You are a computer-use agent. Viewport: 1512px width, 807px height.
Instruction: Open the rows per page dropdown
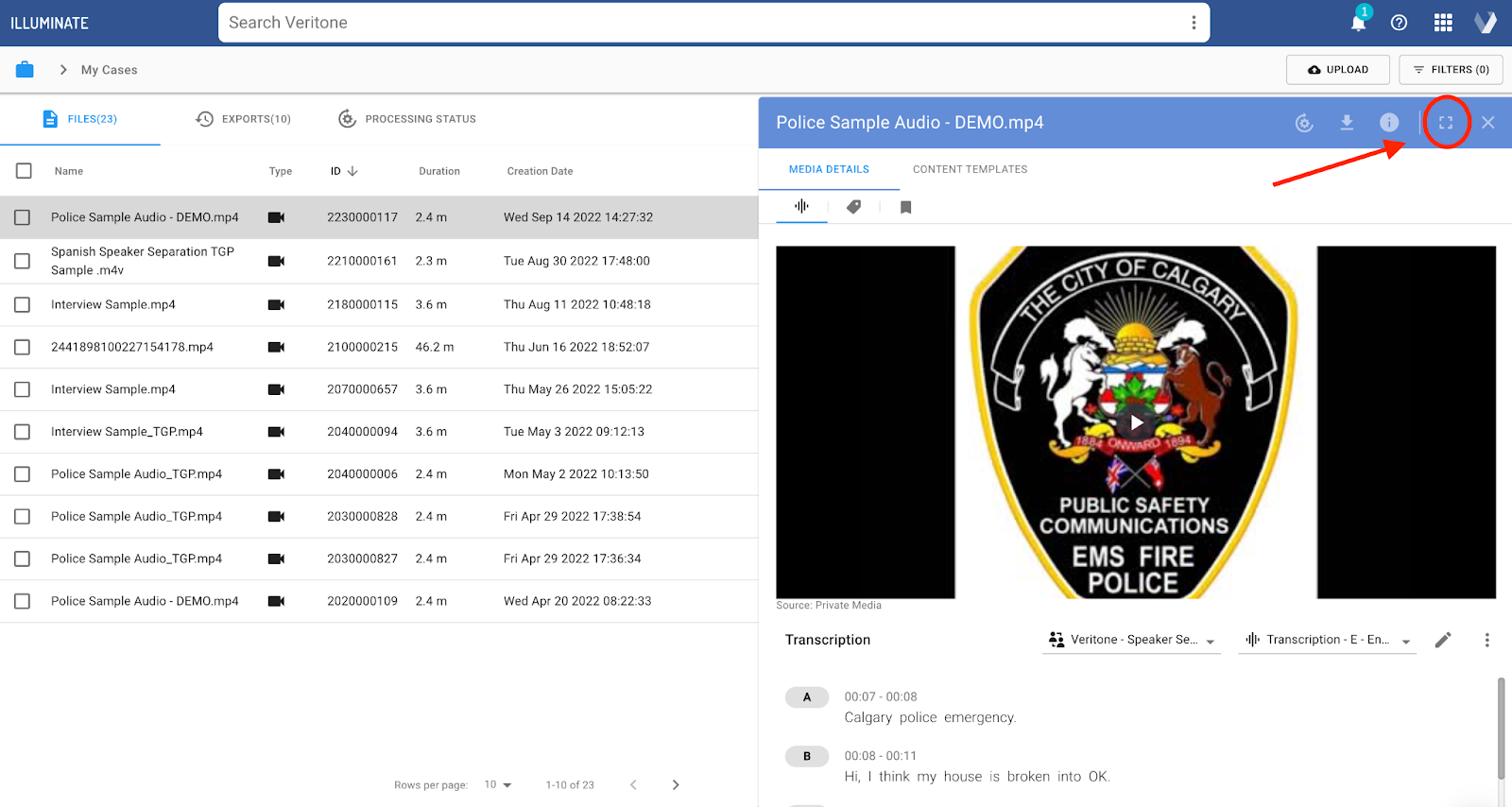(497, 785)
